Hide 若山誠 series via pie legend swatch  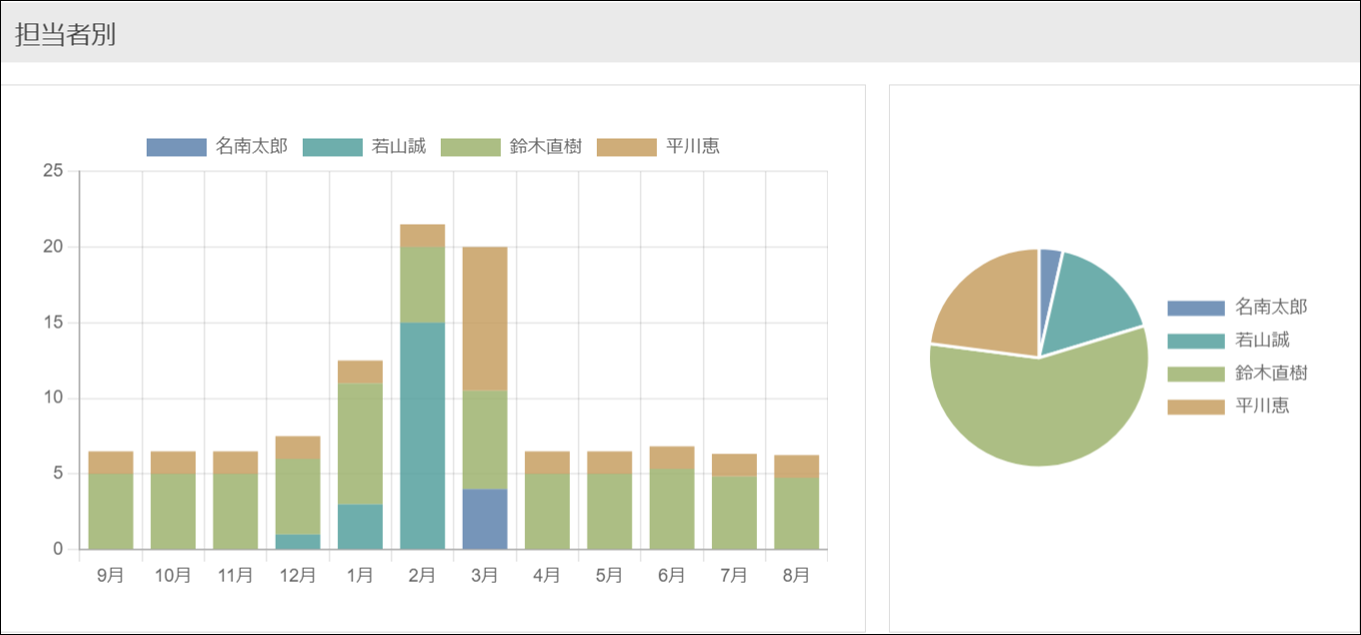tap(1195, 341)
